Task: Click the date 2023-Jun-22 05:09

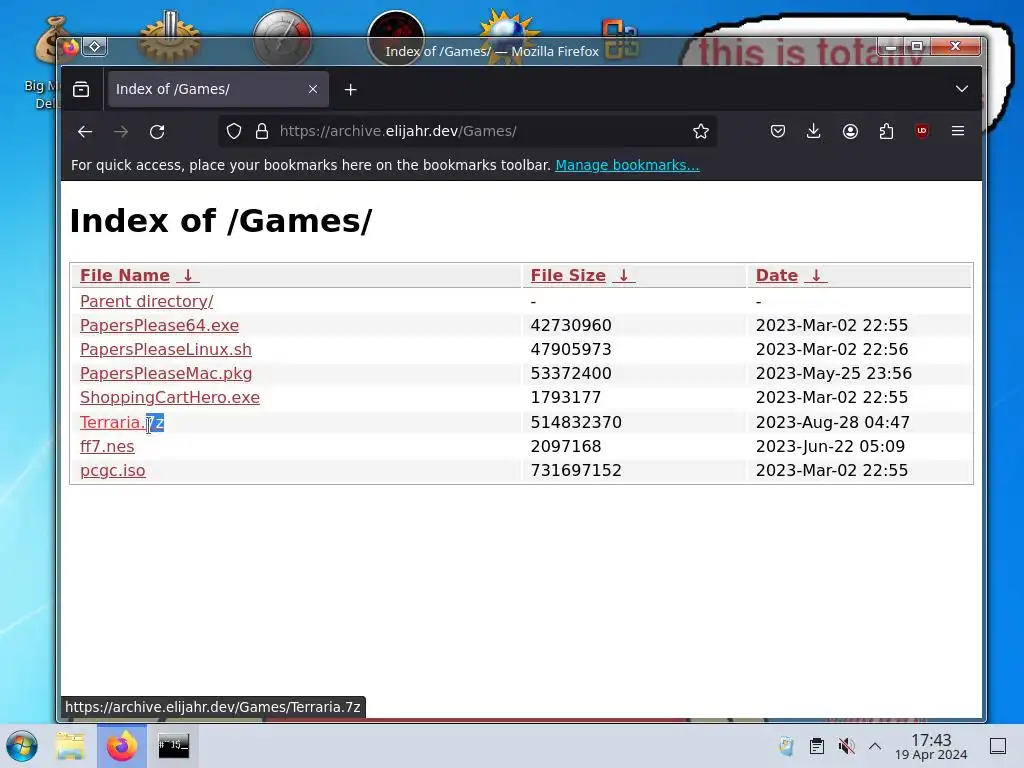Action: (830, 447)
